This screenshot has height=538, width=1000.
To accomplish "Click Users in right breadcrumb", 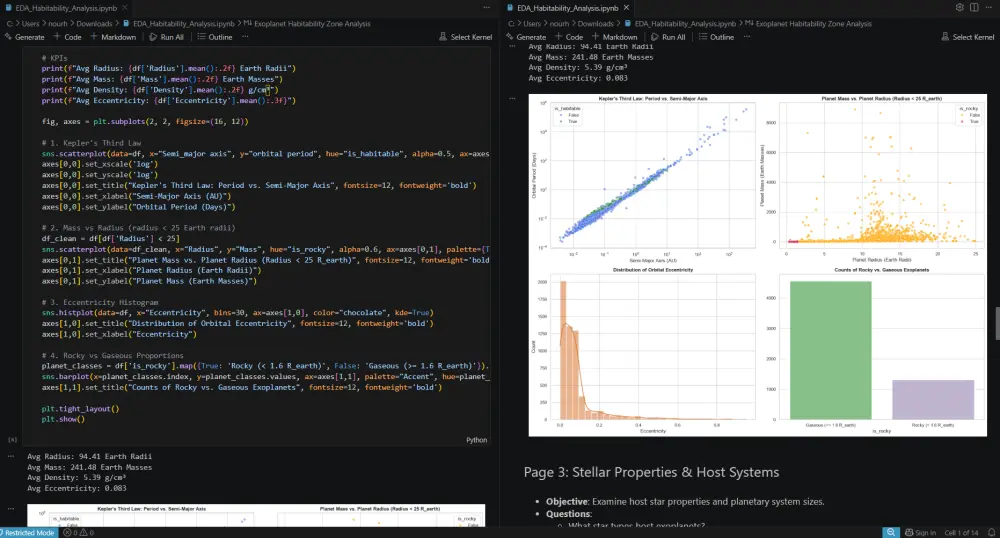I will (x=533, y=24).
